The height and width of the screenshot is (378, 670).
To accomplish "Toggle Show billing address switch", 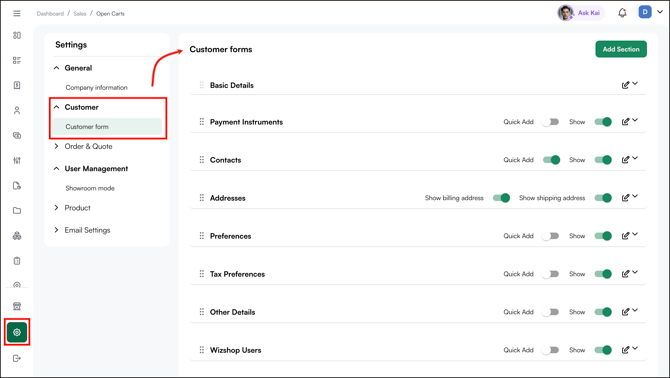I will coord(501,198).
